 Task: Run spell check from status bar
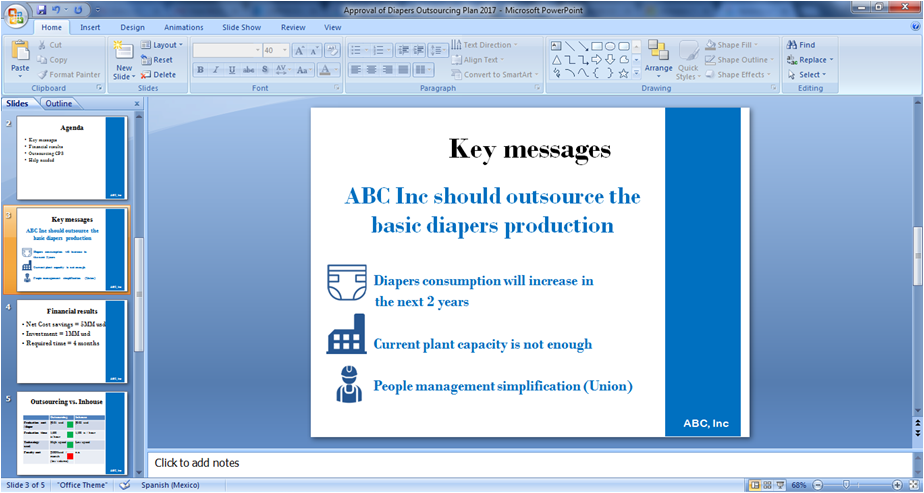click(124, 485)
